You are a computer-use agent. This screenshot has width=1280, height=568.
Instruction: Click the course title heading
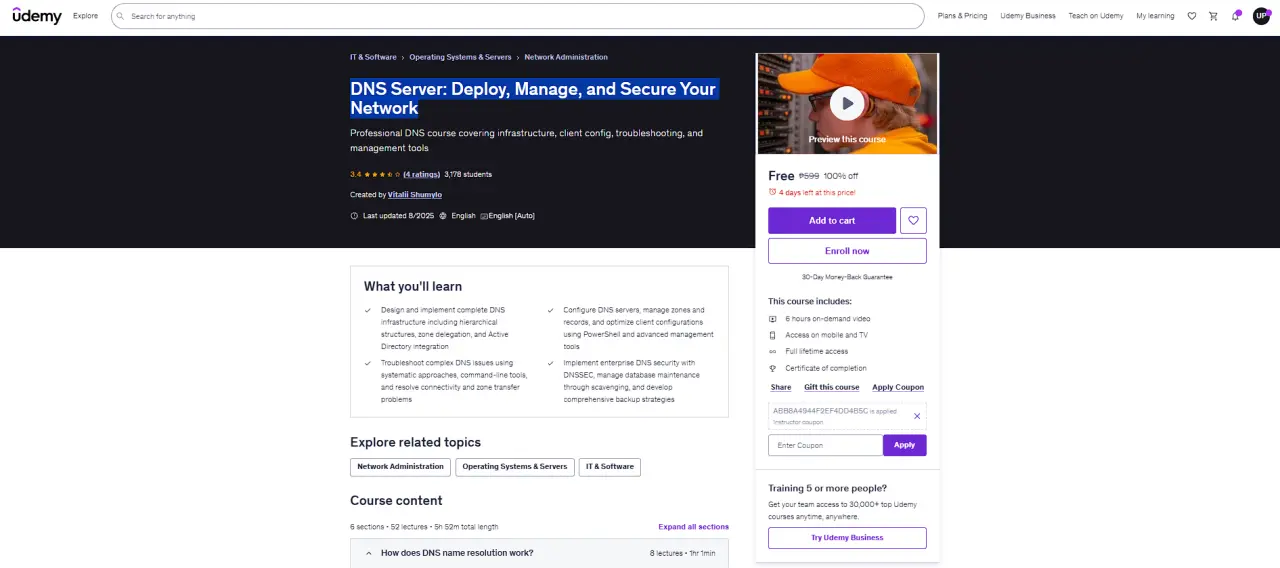tap(533, 98)
